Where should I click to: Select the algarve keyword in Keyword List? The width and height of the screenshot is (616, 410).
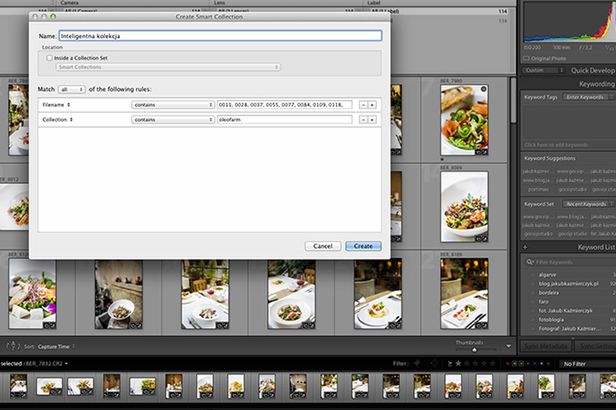coord(548,275)
